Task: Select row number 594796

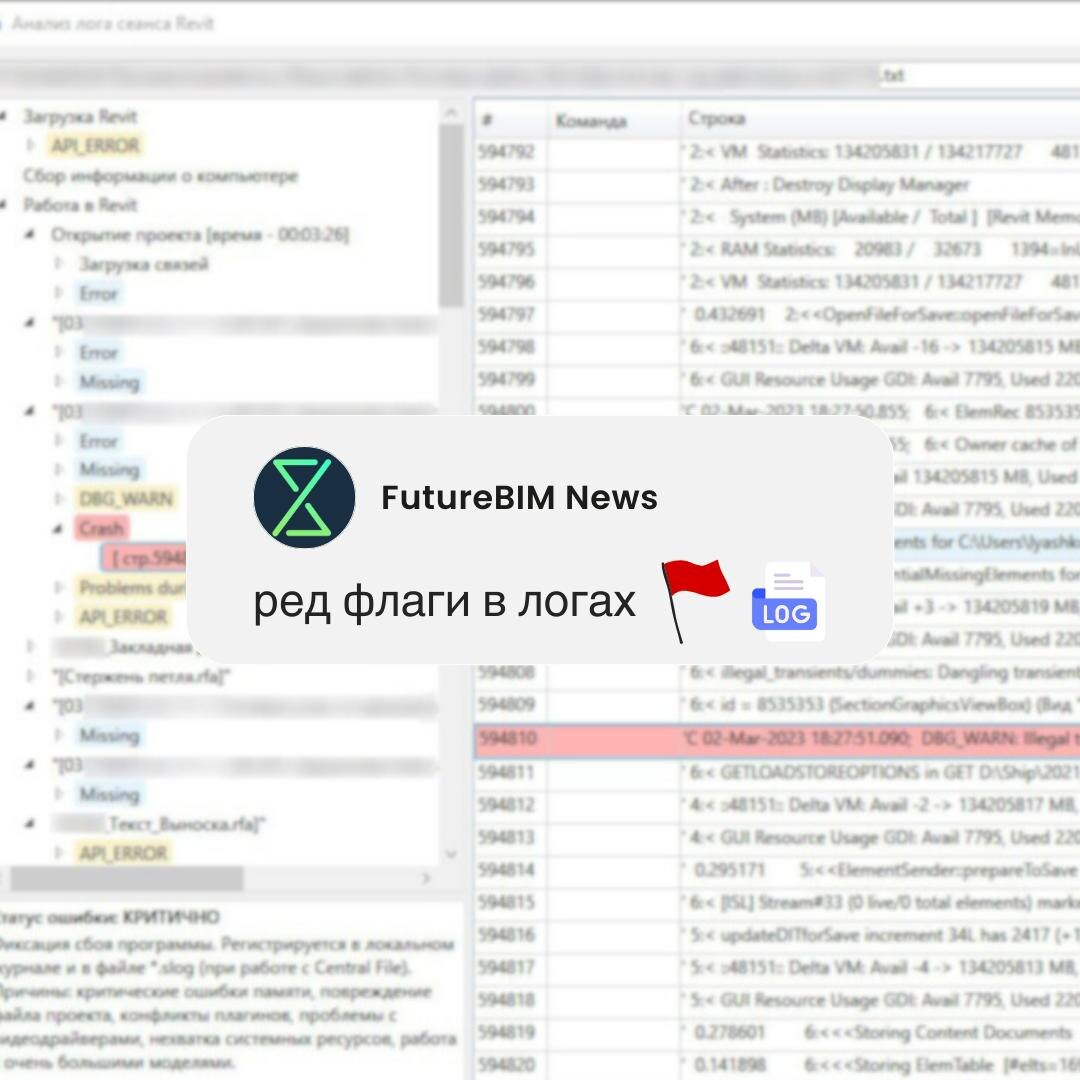Action: click(777, 282)
